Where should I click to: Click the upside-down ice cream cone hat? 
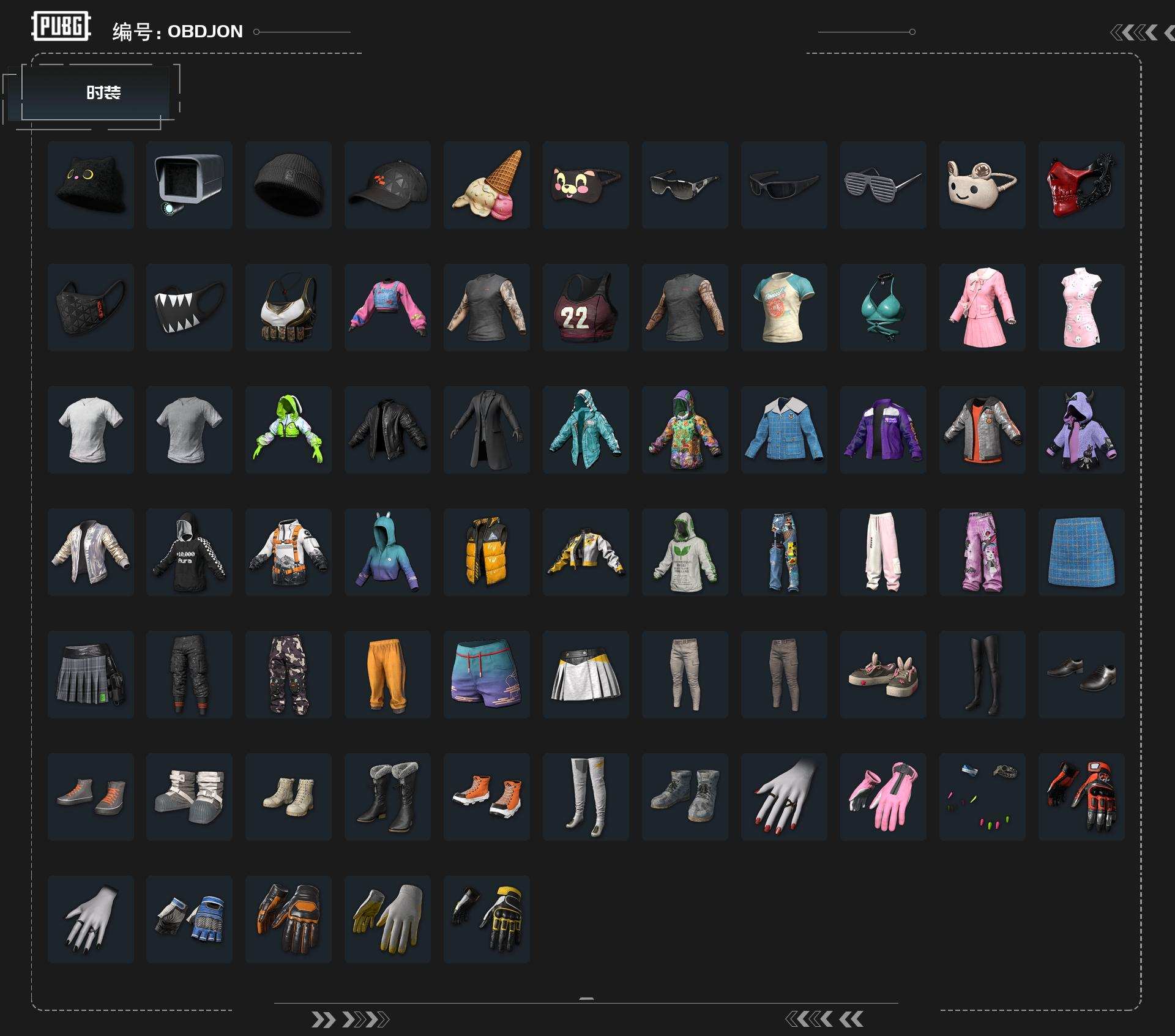click(487, 185)
